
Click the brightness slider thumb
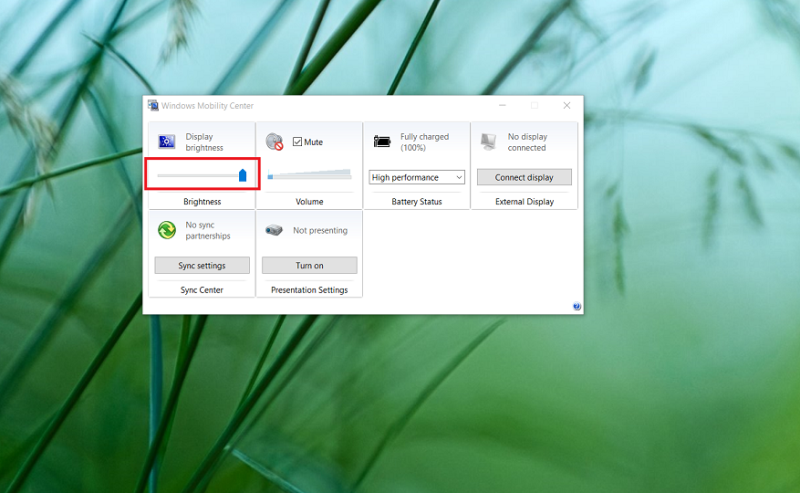pyautogui.click(x=243, y=176)
